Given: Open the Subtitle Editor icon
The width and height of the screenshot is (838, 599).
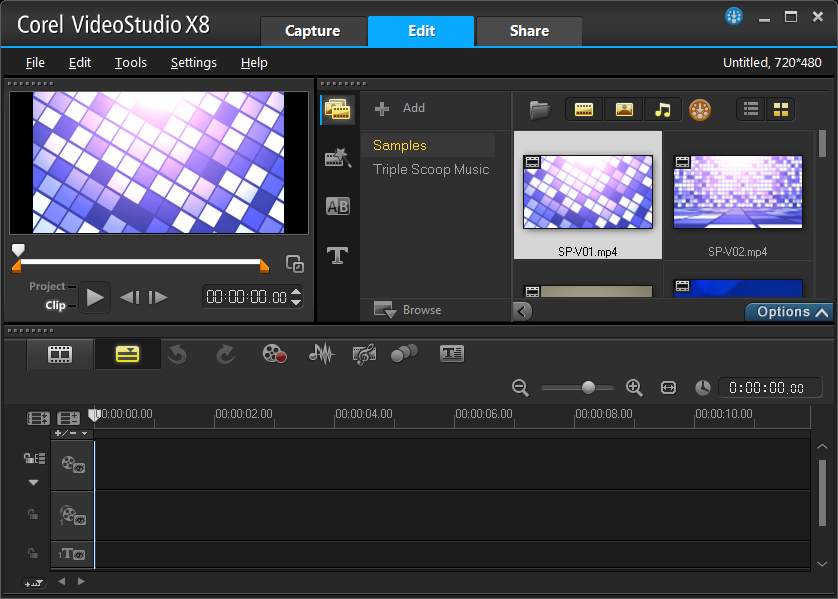Looking at the screenshot, I should [x=452, y=354].
